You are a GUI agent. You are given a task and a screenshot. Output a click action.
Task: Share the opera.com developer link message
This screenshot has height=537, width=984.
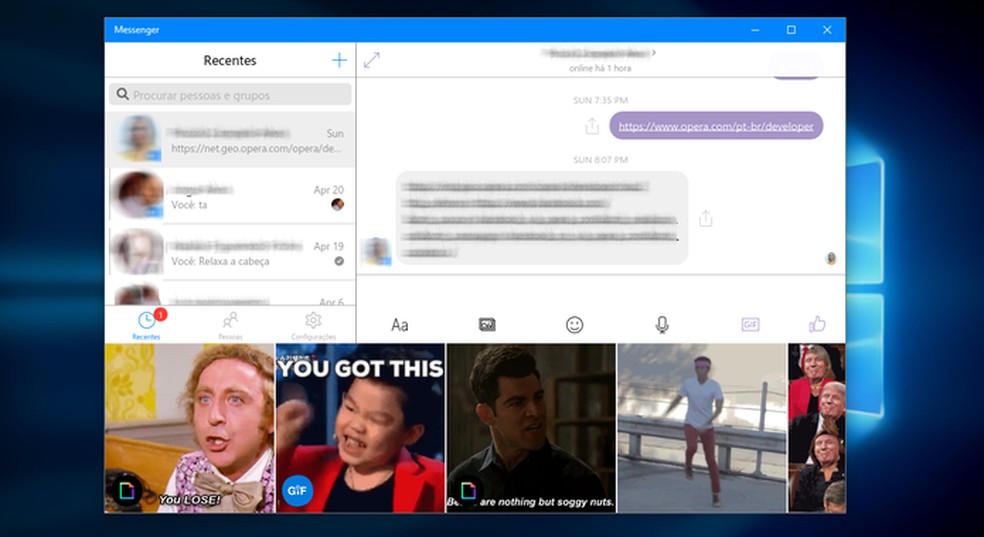coord(592,126)
